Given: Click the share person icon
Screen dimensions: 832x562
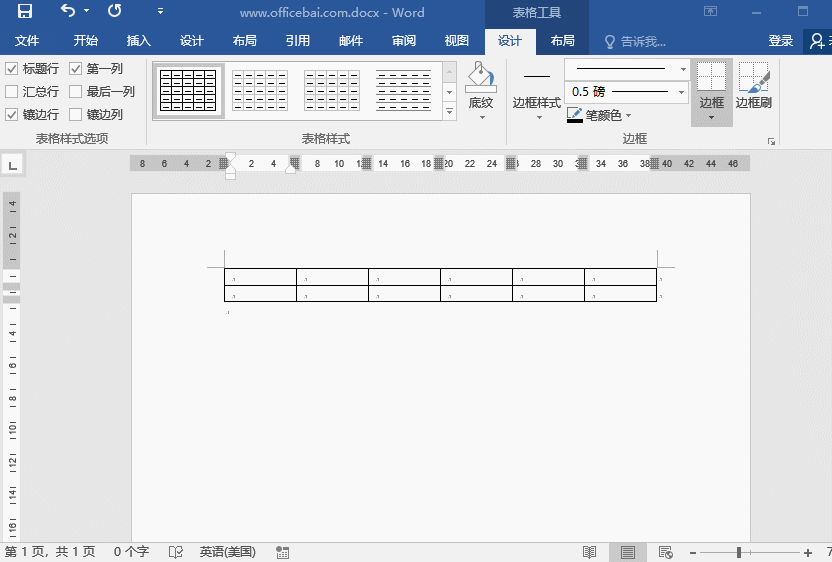Looking at the screenshot, I should click(x=818, y=41).
